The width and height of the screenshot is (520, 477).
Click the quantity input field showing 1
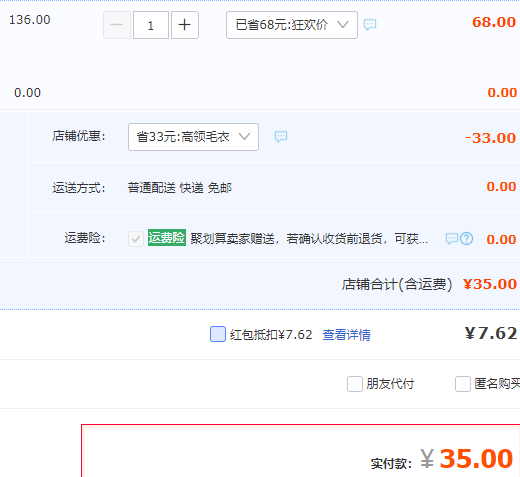tap(151, 25)
